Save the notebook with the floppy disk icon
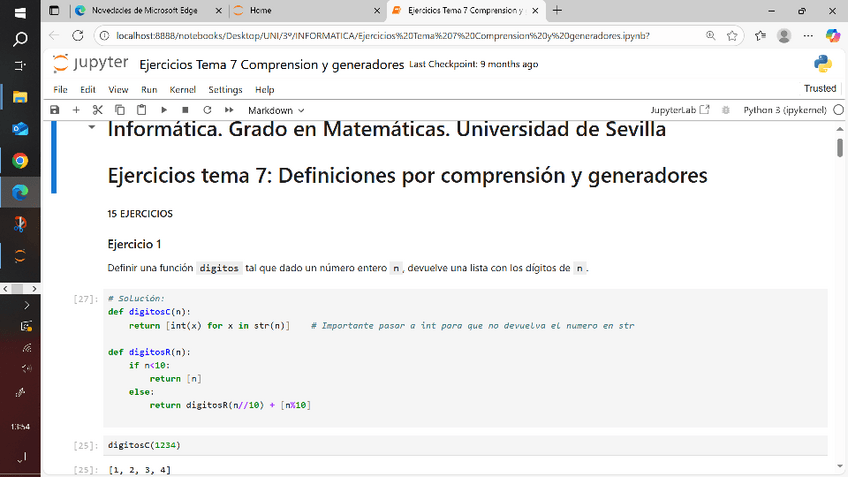 click(x=55, y=110)
